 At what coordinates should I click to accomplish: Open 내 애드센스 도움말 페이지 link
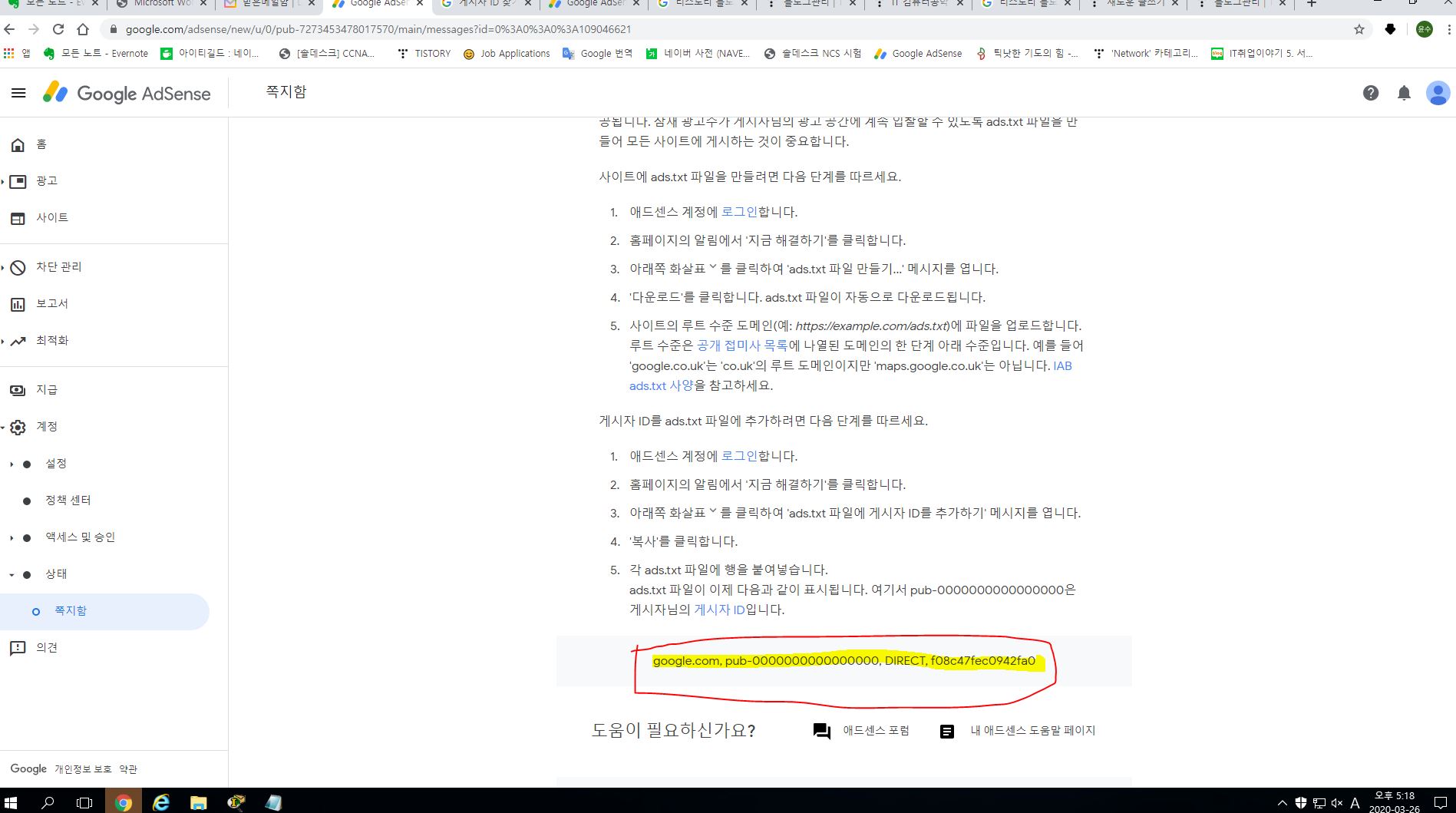click(1018, 731)
